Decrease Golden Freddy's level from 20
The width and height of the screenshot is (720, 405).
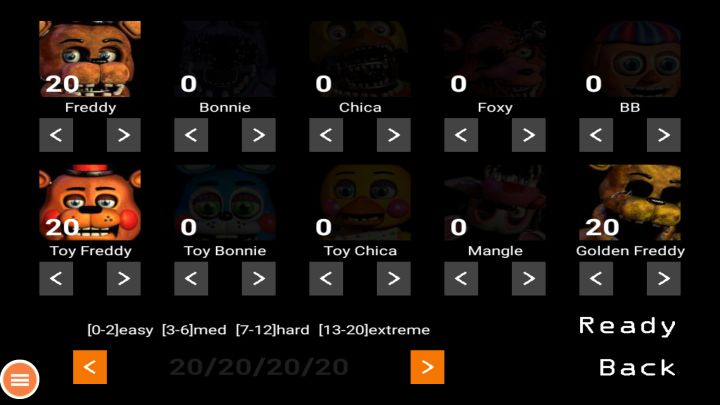pos(596,278)
